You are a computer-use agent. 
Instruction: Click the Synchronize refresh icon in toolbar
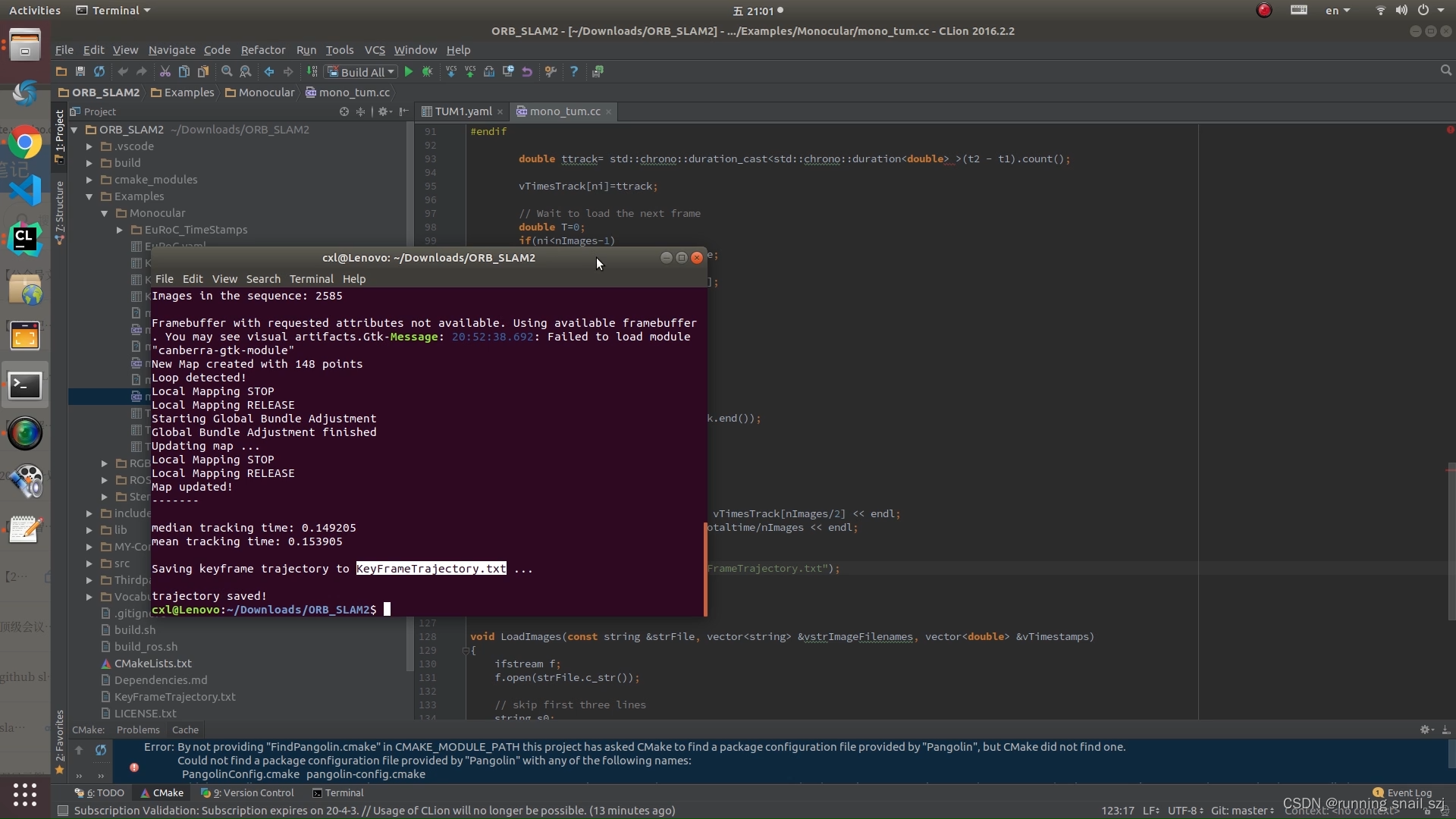99,71
